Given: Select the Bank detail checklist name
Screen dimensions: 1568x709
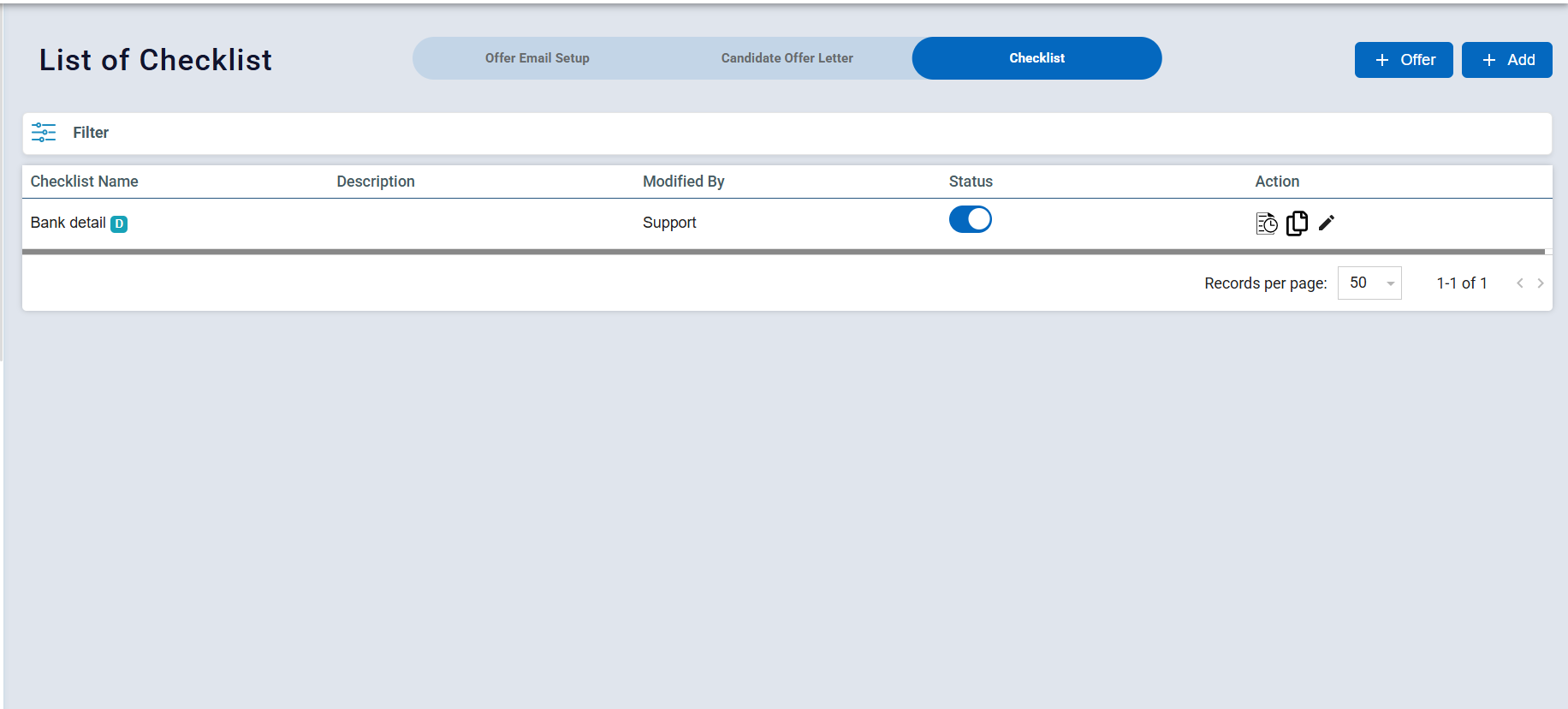Looking at the screenshot, I should pos(68,223).
